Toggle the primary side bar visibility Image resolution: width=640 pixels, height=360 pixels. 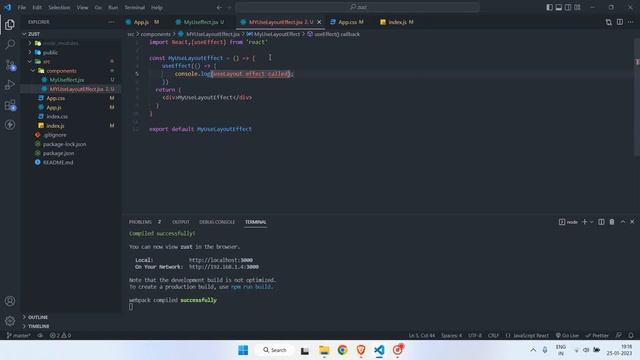(549, 7)
